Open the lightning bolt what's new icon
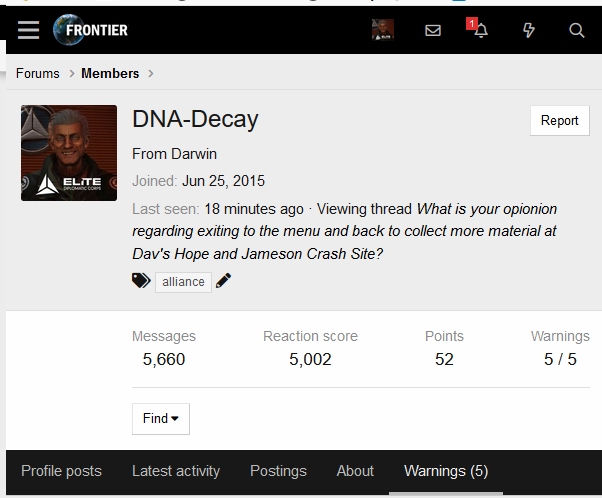602x498 pixels. coord(529,30)
